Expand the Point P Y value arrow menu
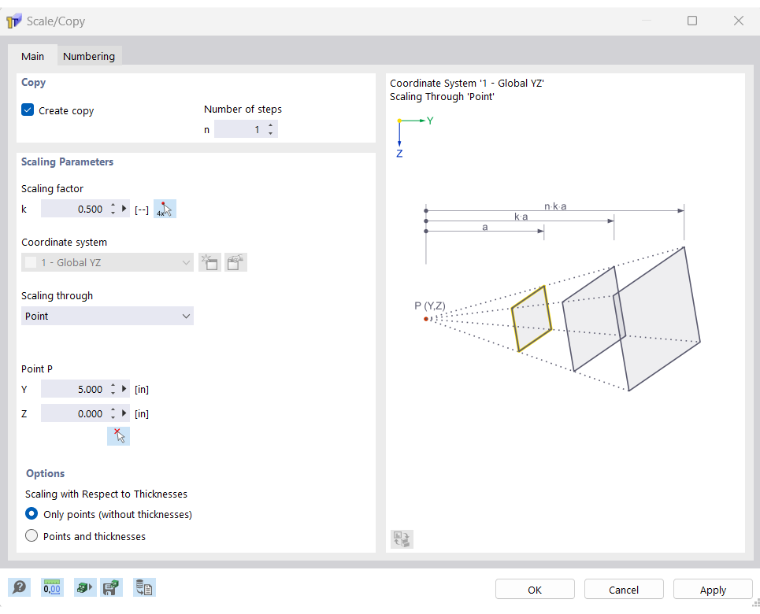Screen dimensions: 760x614 pos(124,389)
